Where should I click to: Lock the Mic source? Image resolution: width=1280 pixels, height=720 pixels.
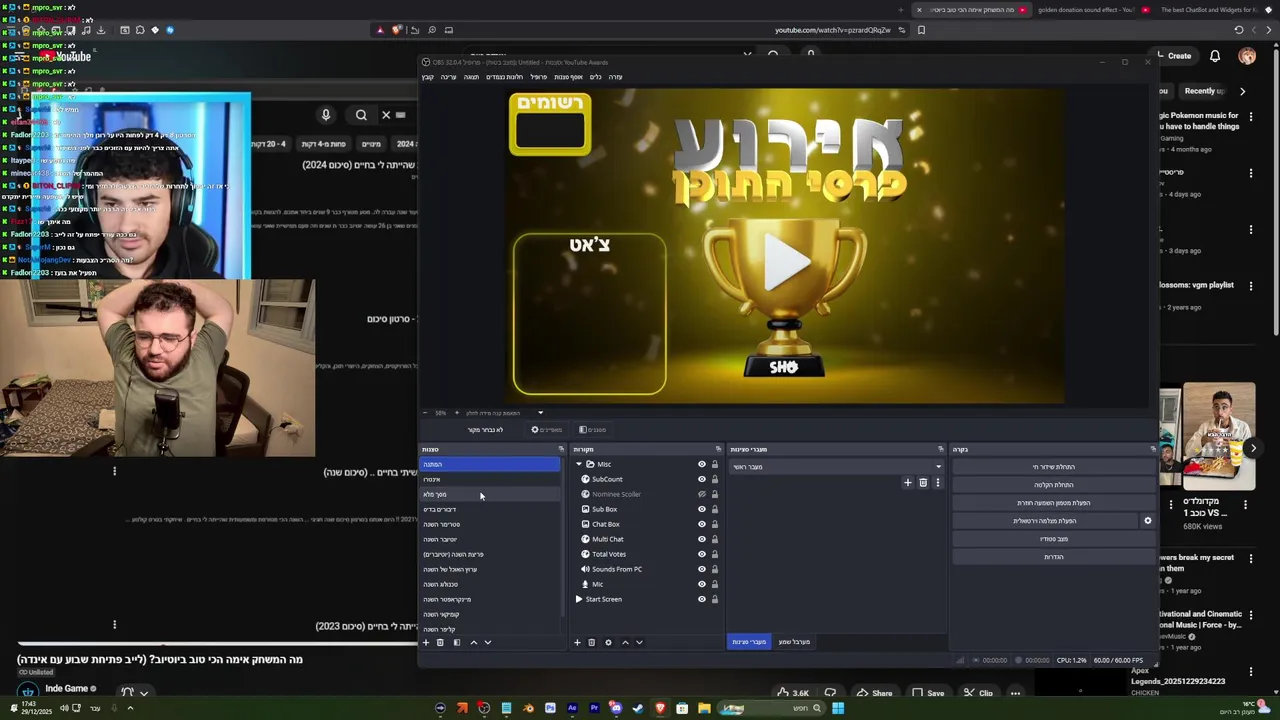pos(714,584)
